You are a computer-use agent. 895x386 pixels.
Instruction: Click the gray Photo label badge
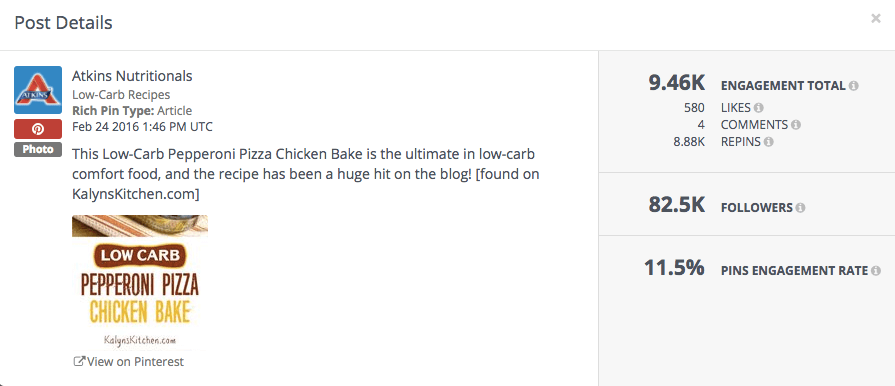(38, 150)
